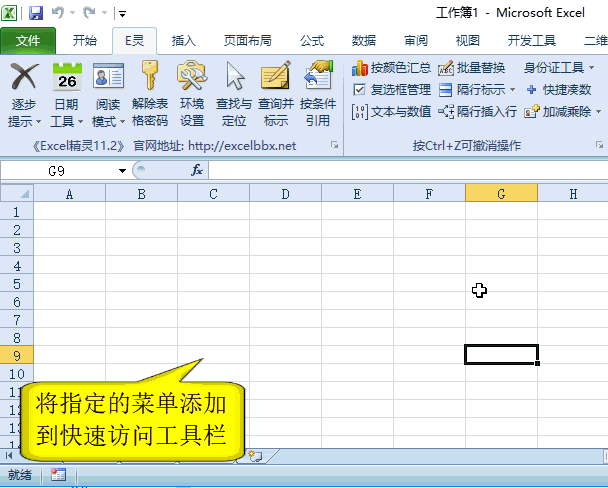Click the Select All corner triangle

pyautogui.click(x=17, y=193)
